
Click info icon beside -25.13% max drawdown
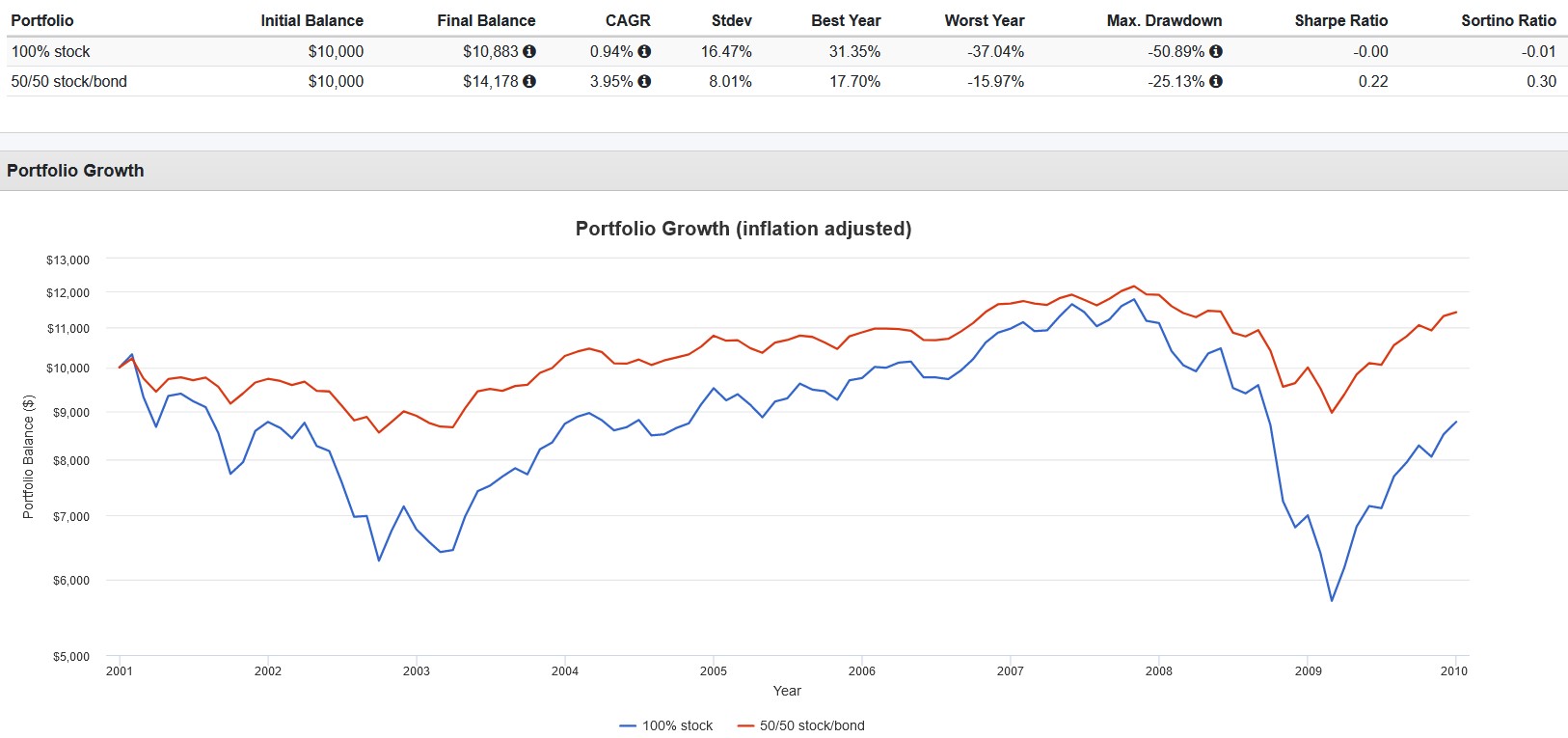[x=1216, y=81]
